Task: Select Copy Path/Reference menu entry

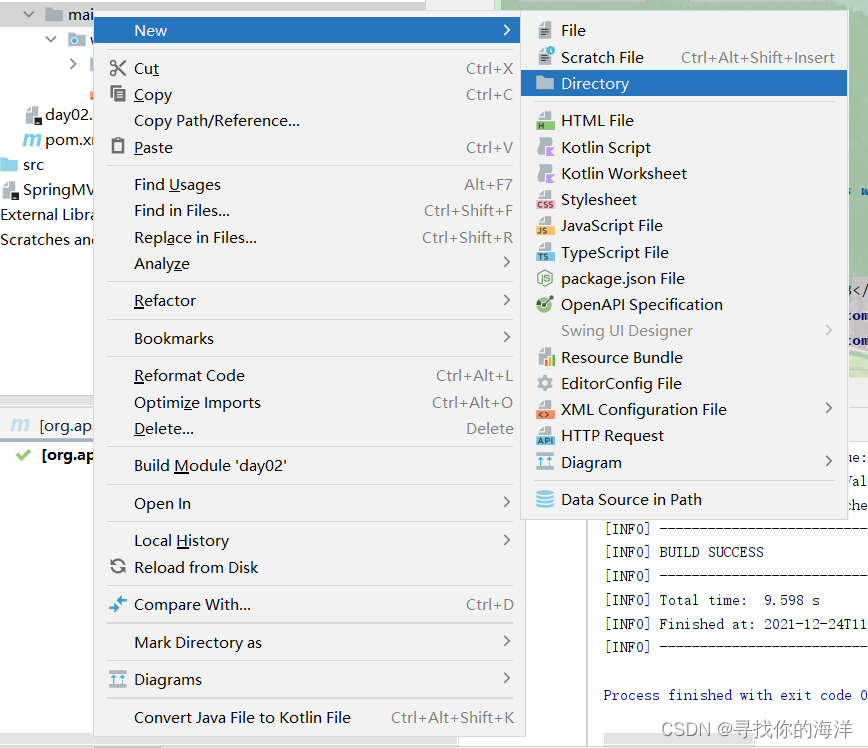Action: coord(309,121)
